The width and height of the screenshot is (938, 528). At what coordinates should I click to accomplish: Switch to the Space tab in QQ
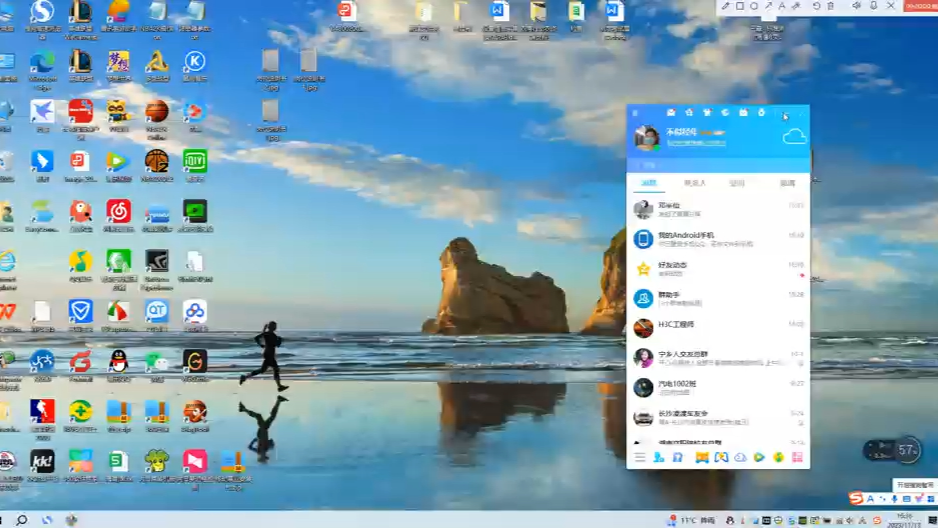[x=737, y=183]
